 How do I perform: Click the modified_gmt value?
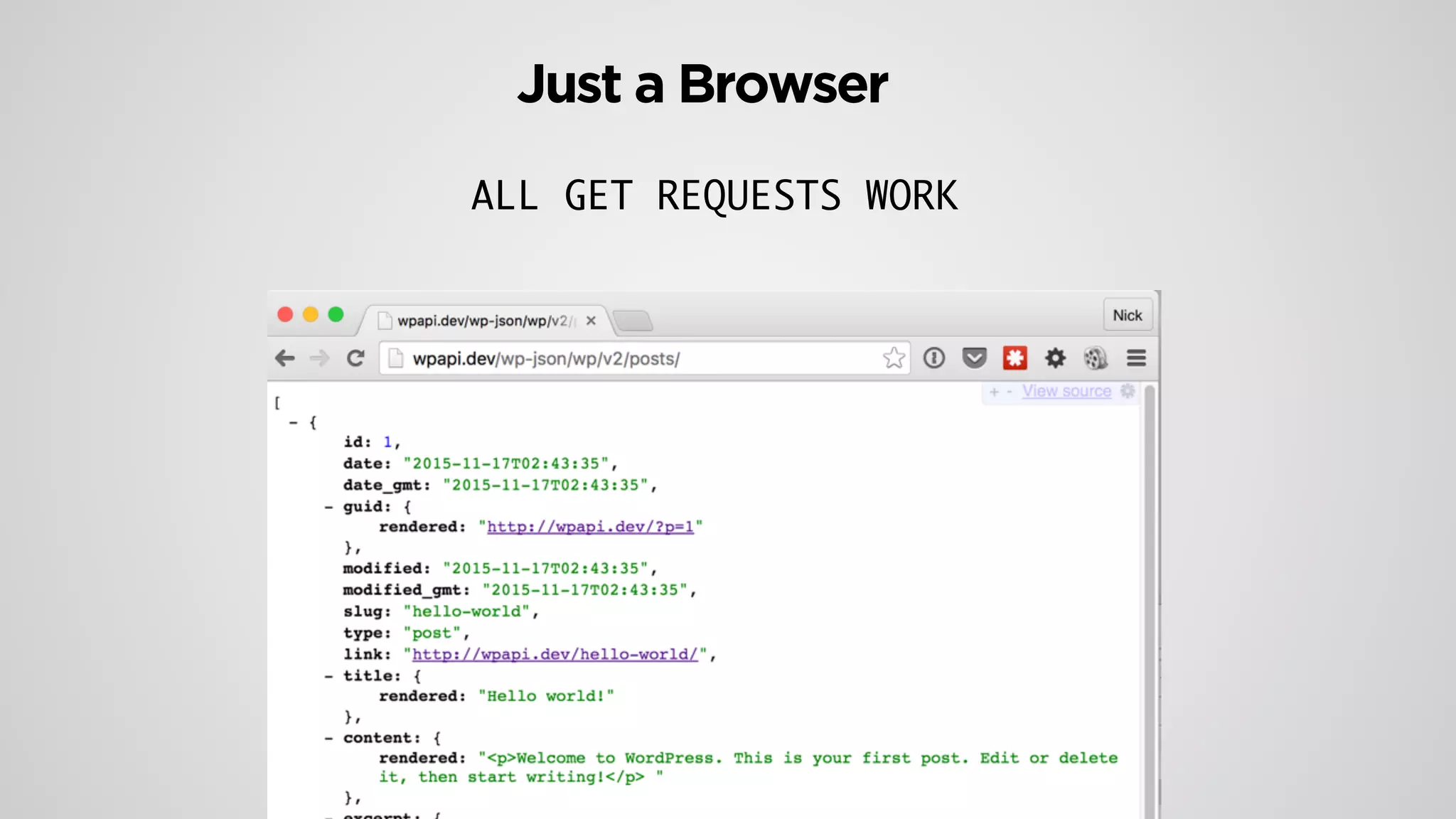(x=585, y=590)
